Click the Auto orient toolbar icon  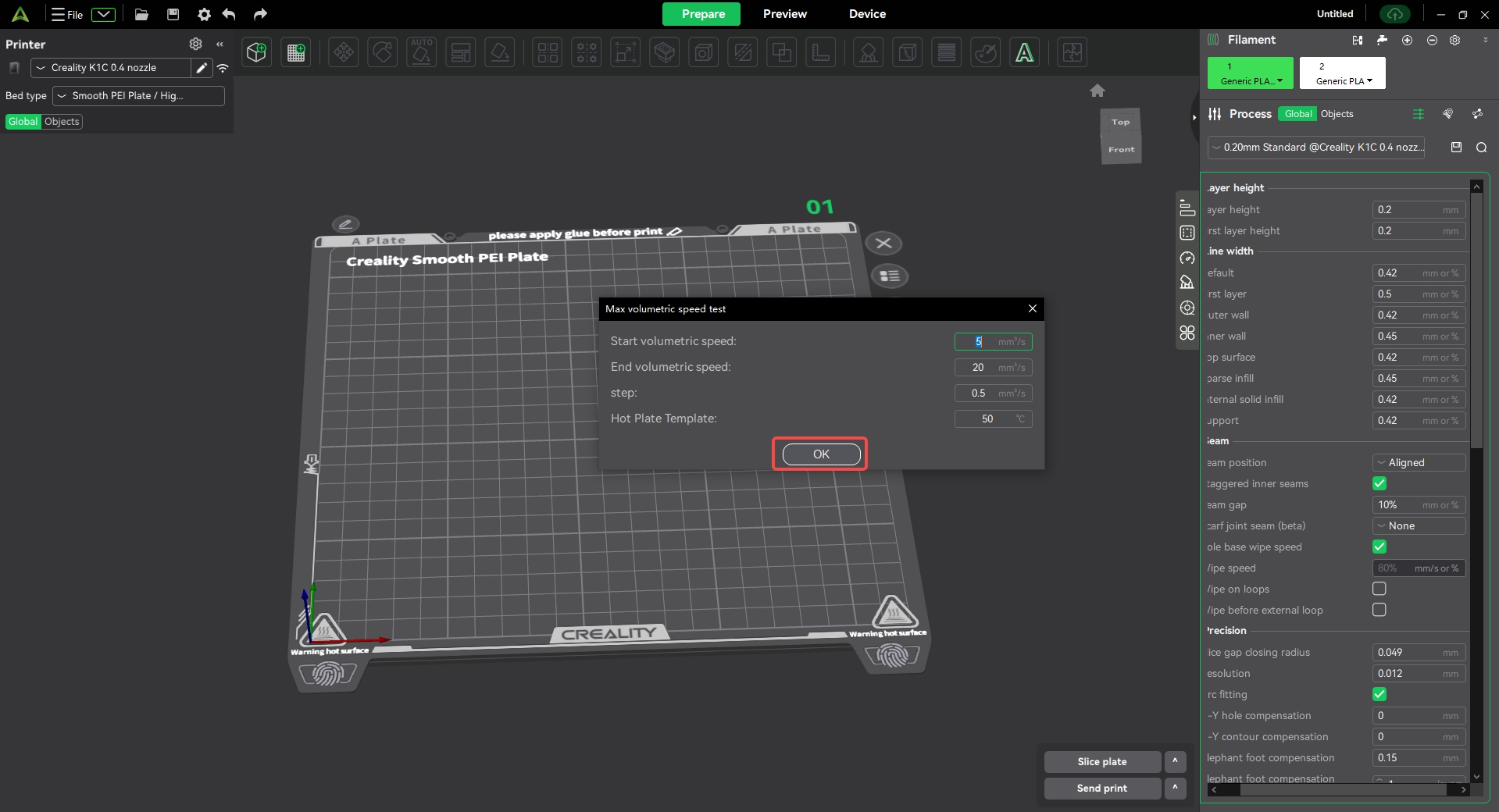(422, 52)
